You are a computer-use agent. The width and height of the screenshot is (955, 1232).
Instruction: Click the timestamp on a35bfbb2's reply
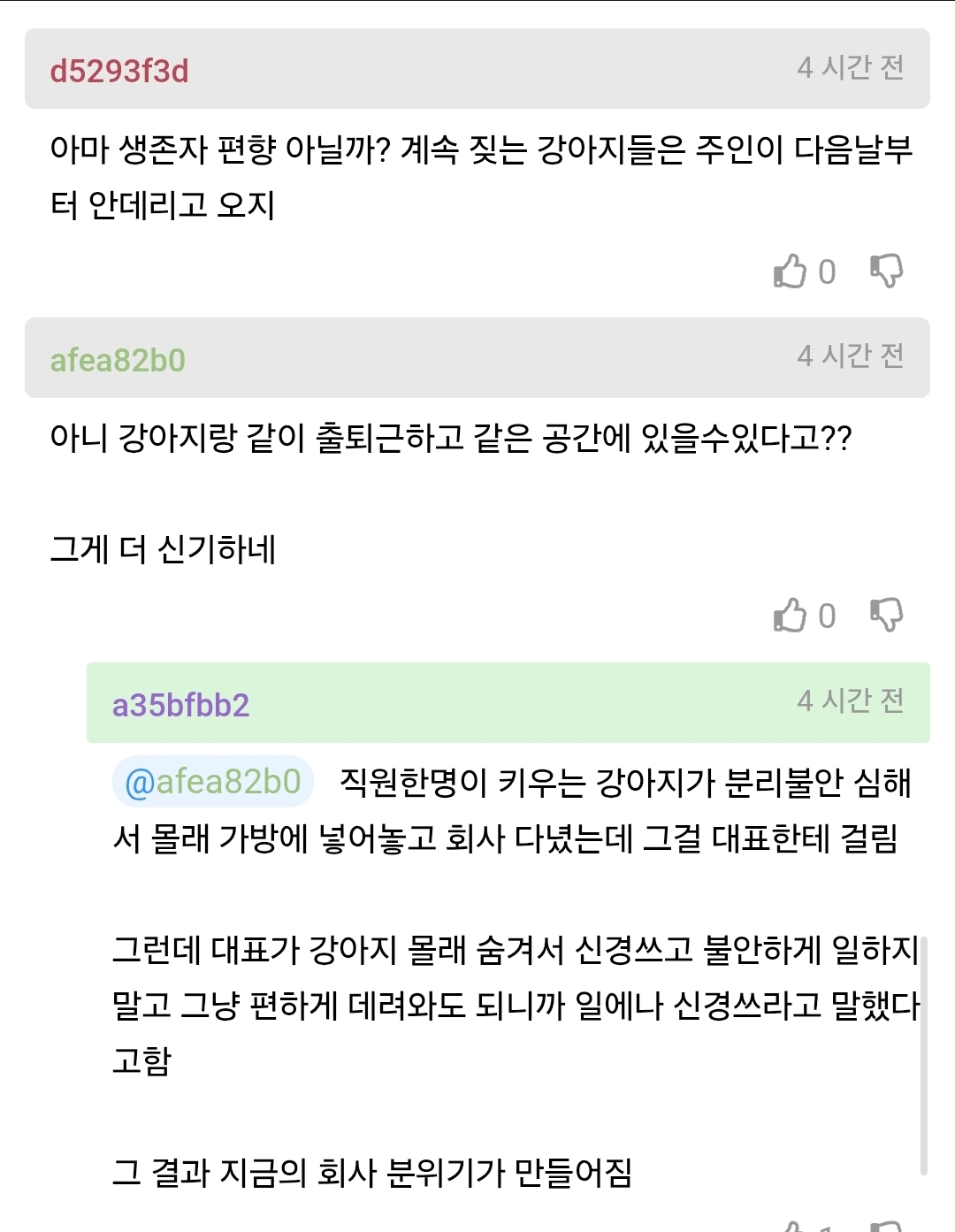(x=850, y=700)
